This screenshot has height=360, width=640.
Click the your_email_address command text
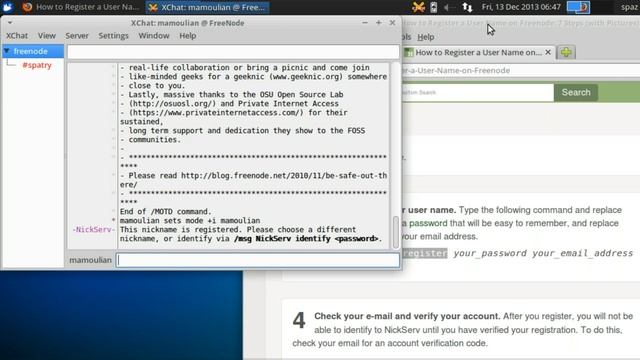coord(582,253)
